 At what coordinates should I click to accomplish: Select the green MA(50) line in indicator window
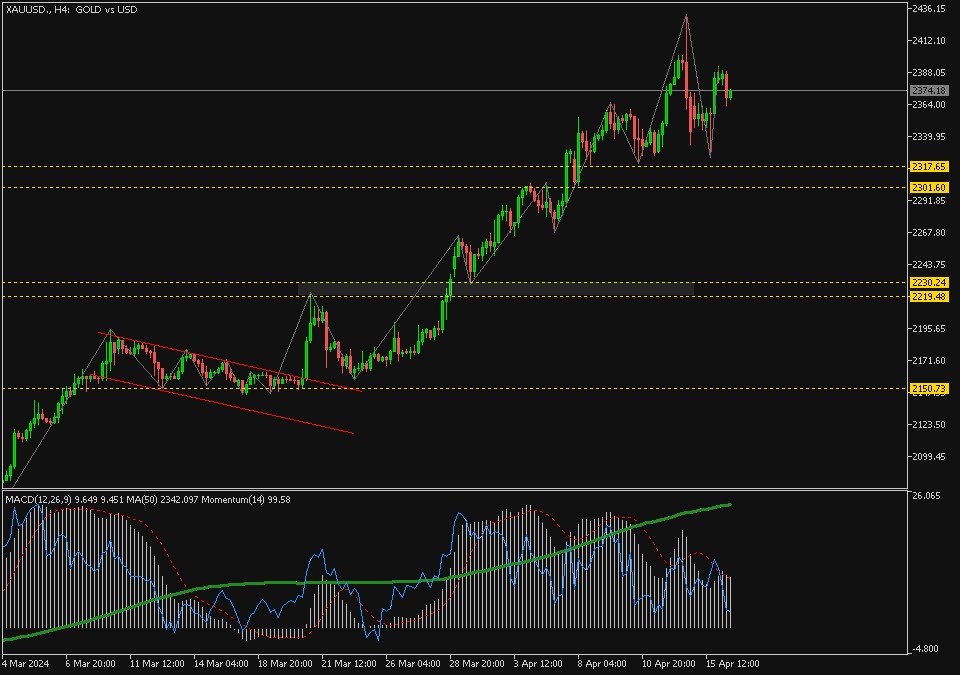coord(300,582)
